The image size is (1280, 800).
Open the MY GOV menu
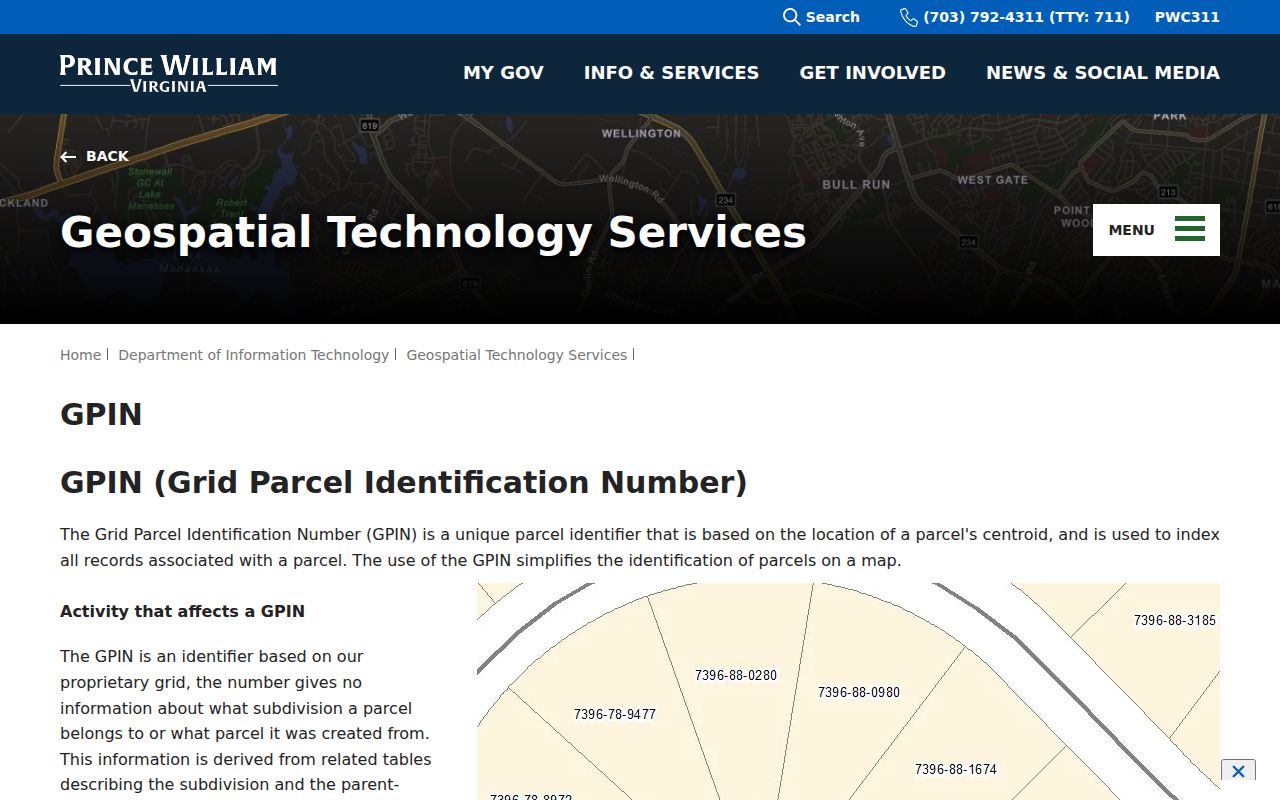(504, 73)
